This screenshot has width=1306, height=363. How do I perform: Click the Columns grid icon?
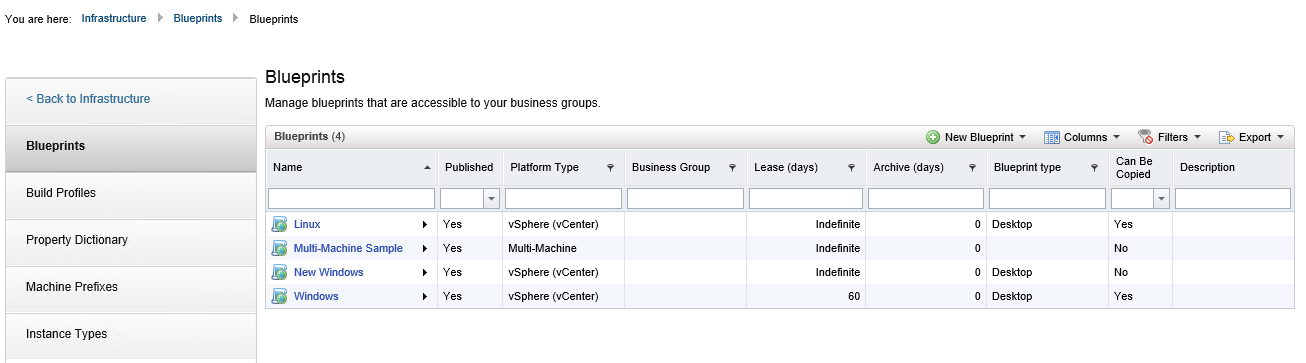coord(1052,137)
